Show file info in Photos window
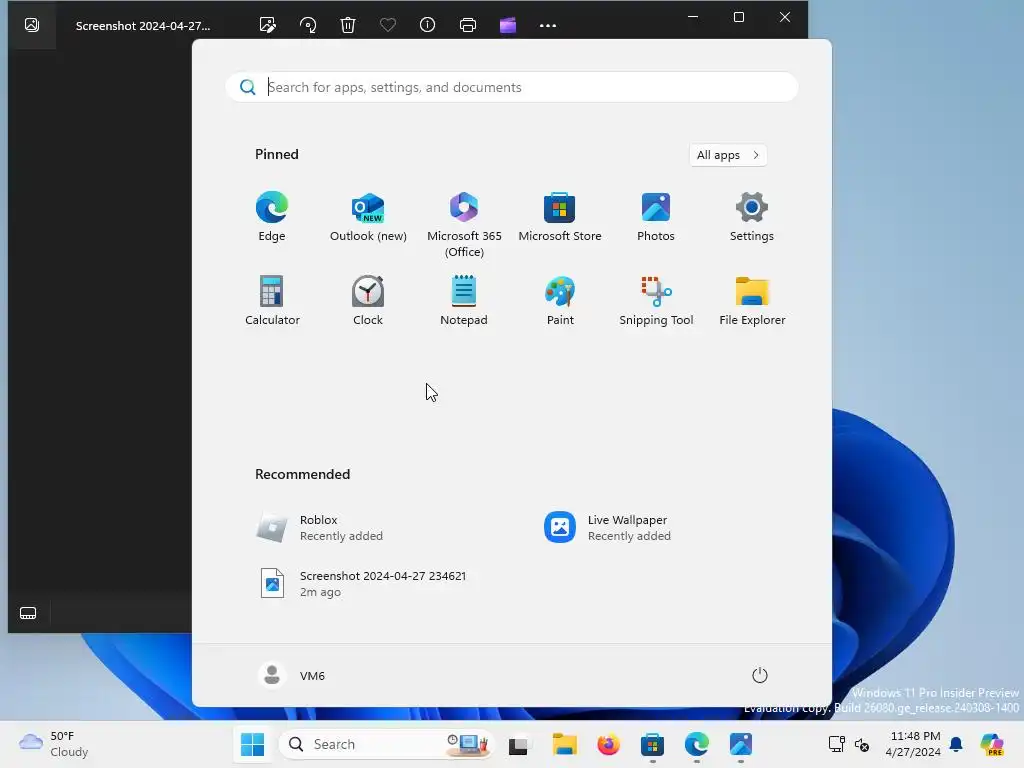This screenshot has height=768, width=1024. pyautogui.click(x=427, y=25)
